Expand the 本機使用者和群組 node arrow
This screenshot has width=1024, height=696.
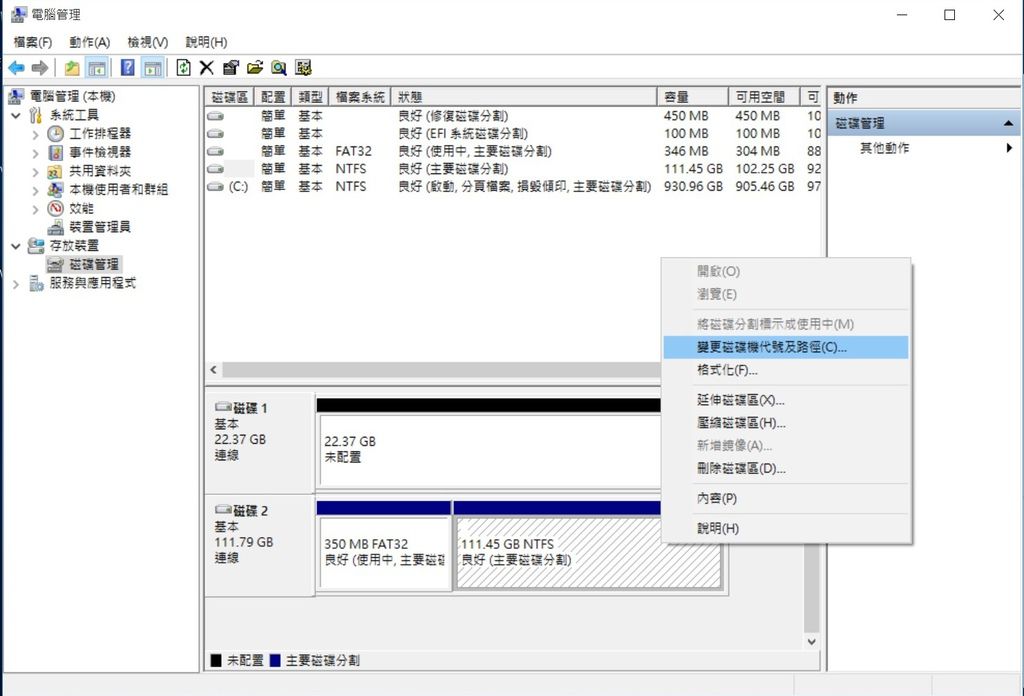35,191
